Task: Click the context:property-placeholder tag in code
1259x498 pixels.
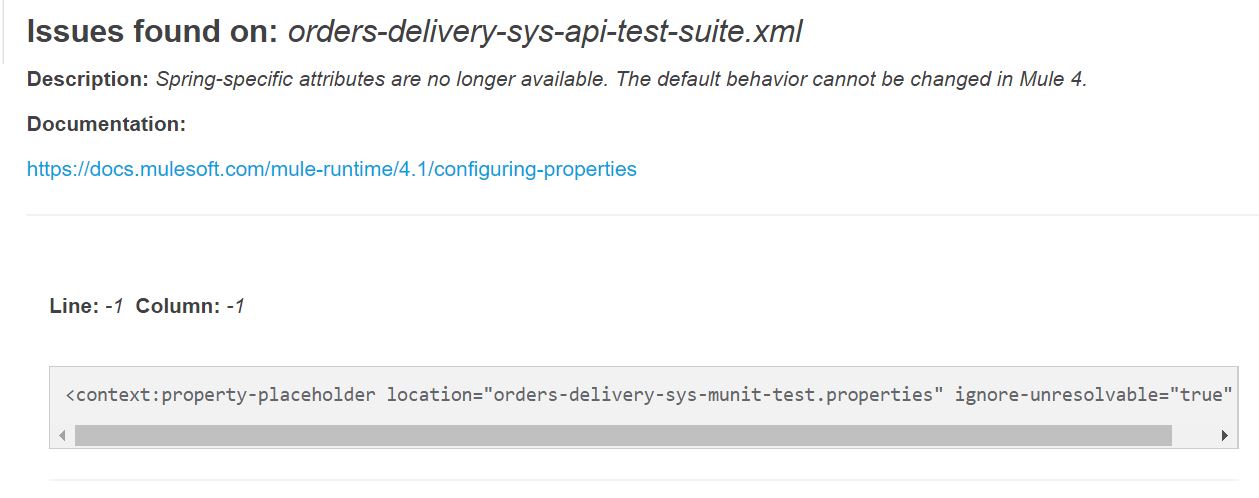Action: [220, 394]
